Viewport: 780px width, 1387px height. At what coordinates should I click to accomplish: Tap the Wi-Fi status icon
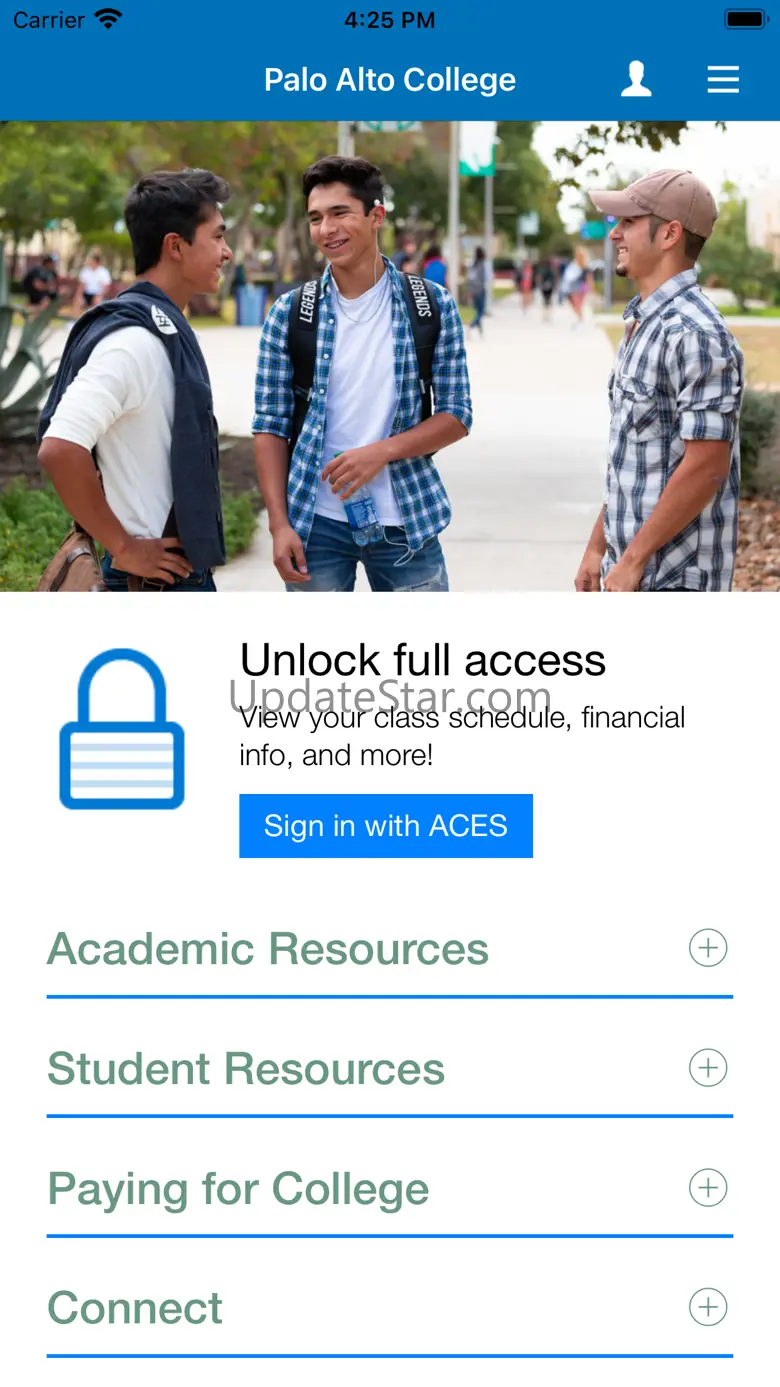tap(107, 19)
